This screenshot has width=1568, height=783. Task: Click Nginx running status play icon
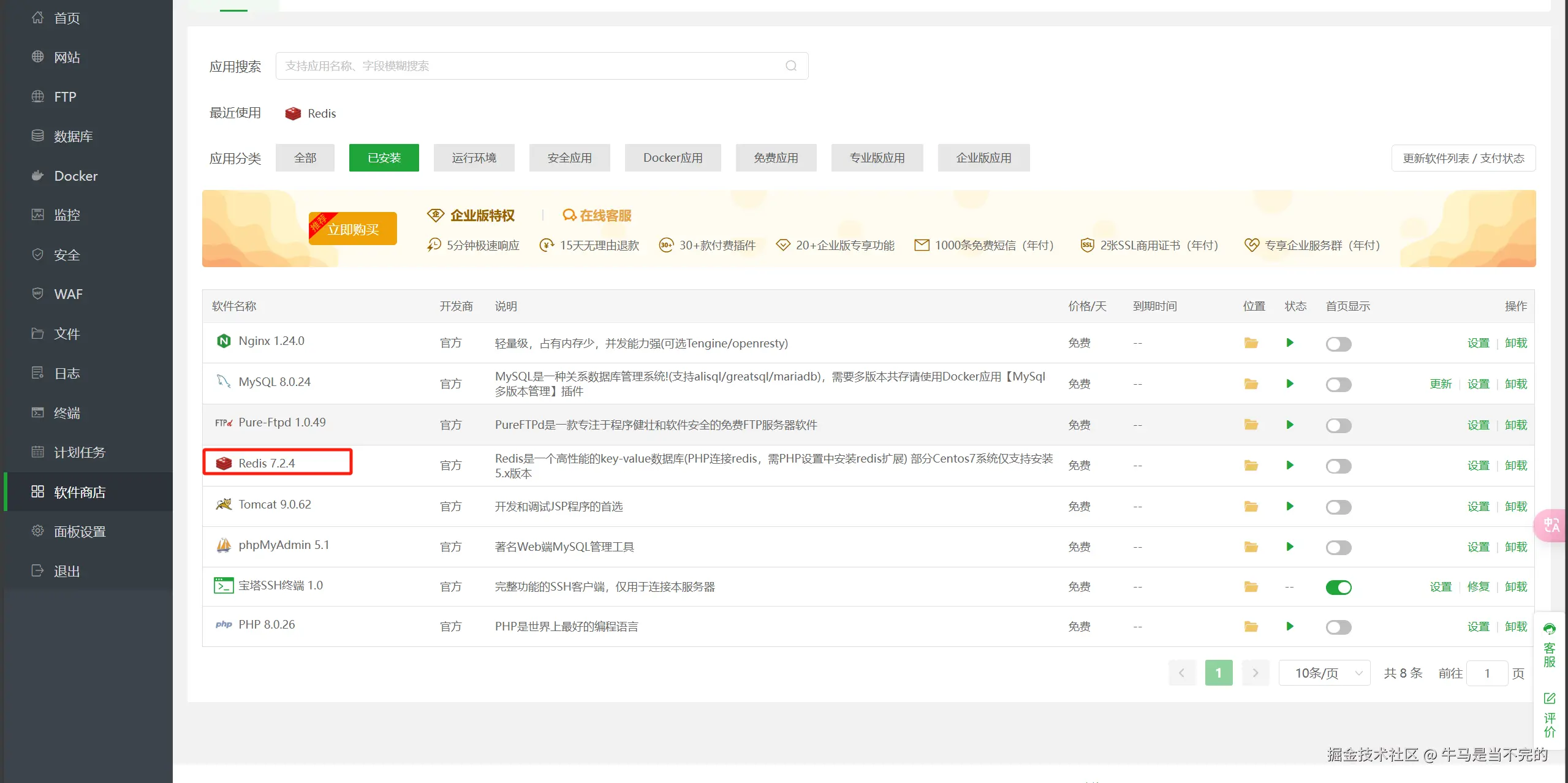1290,343
